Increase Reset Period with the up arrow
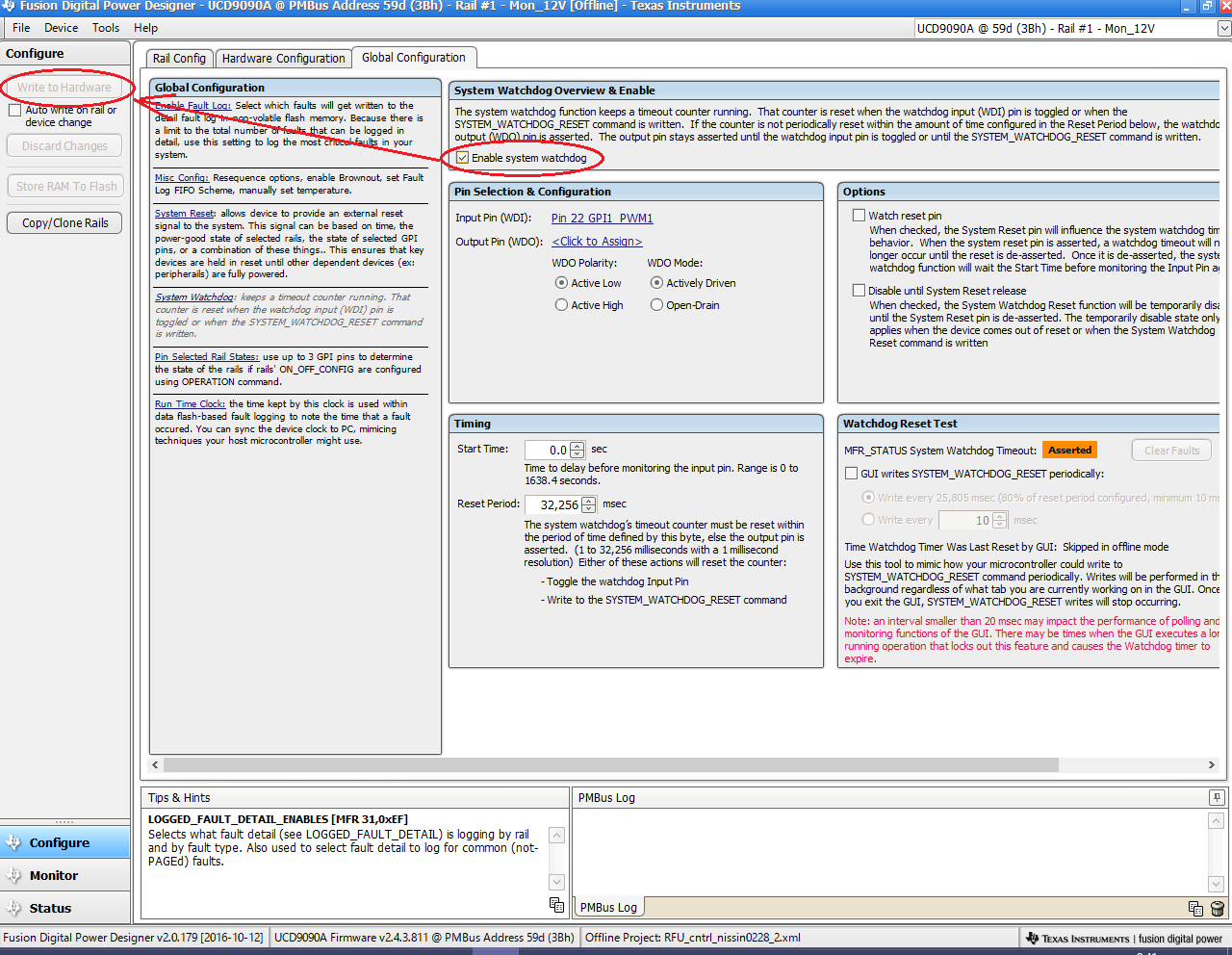Viewport: 1232px width, 955px height. click(589, 501)
